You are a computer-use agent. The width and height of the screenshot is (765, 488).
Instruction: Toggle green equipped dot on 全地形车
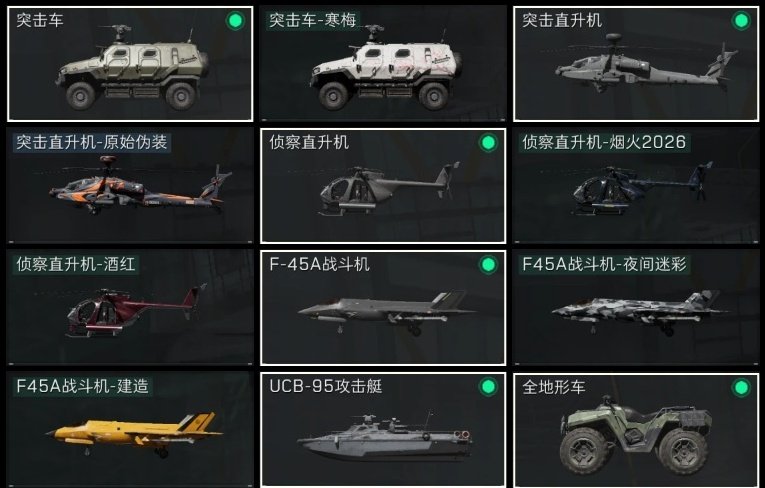pyautogui.click(x=741, y=387)
